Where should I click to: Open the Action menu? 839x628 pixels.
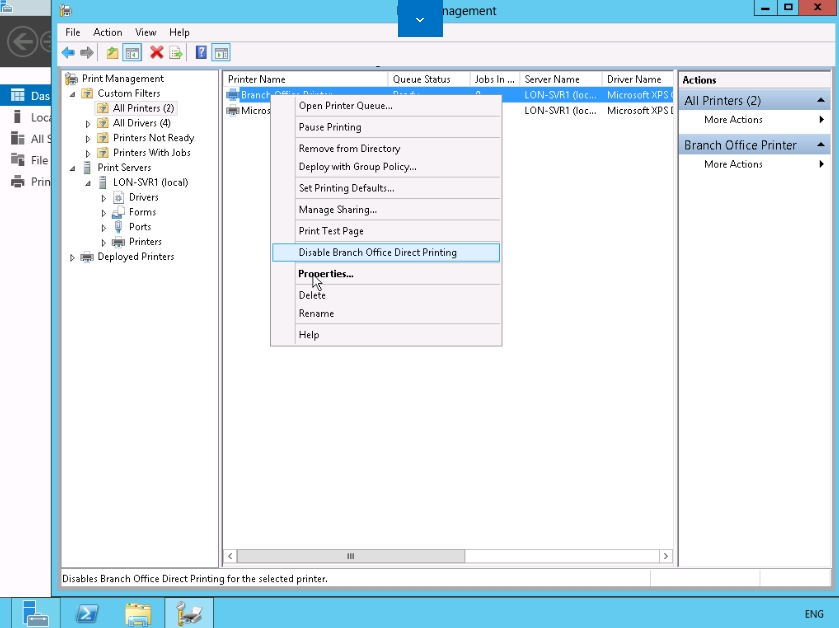click(x=108, y=32)
